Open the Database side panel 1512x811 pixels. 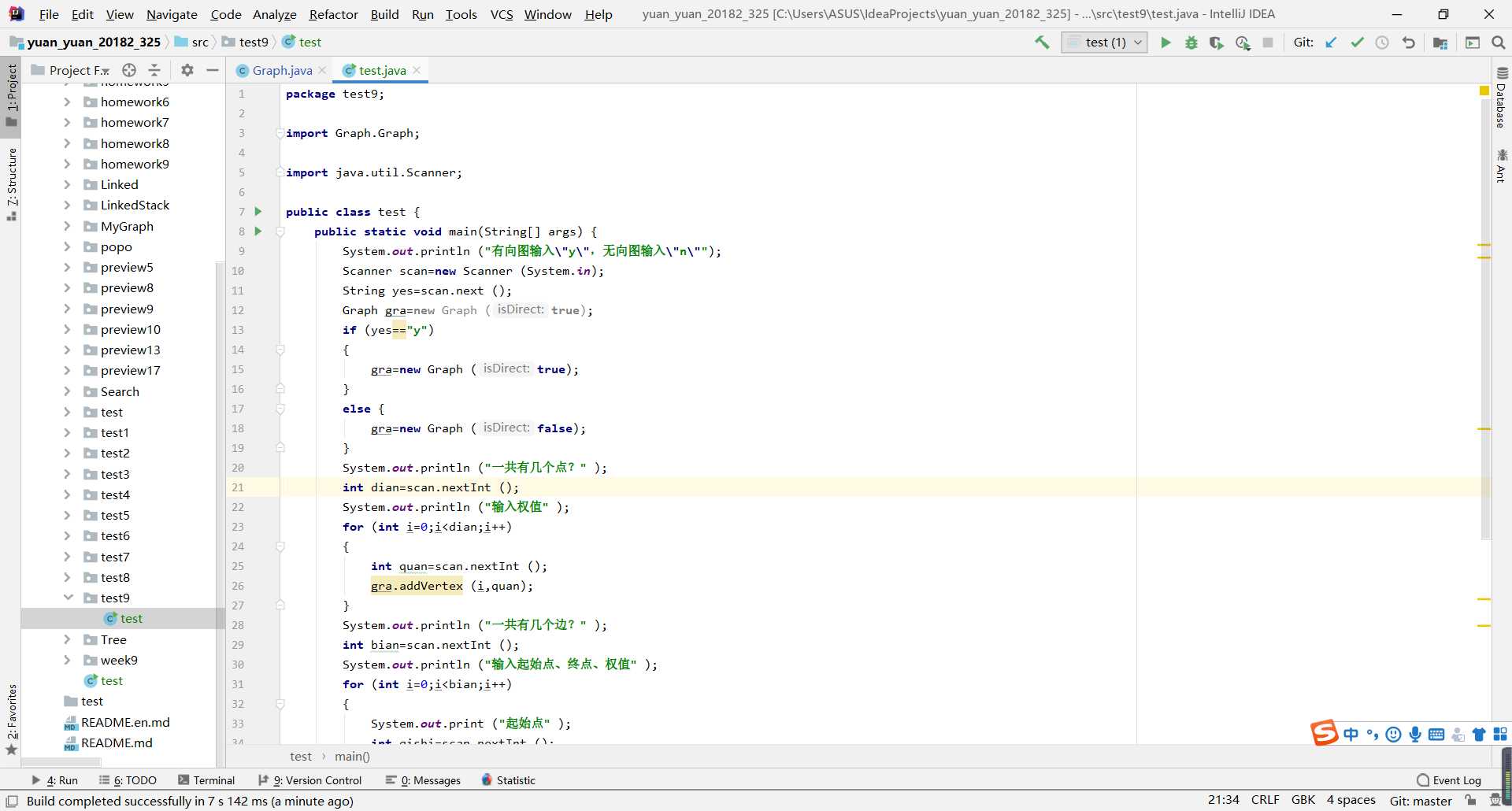click(1501, 98)
